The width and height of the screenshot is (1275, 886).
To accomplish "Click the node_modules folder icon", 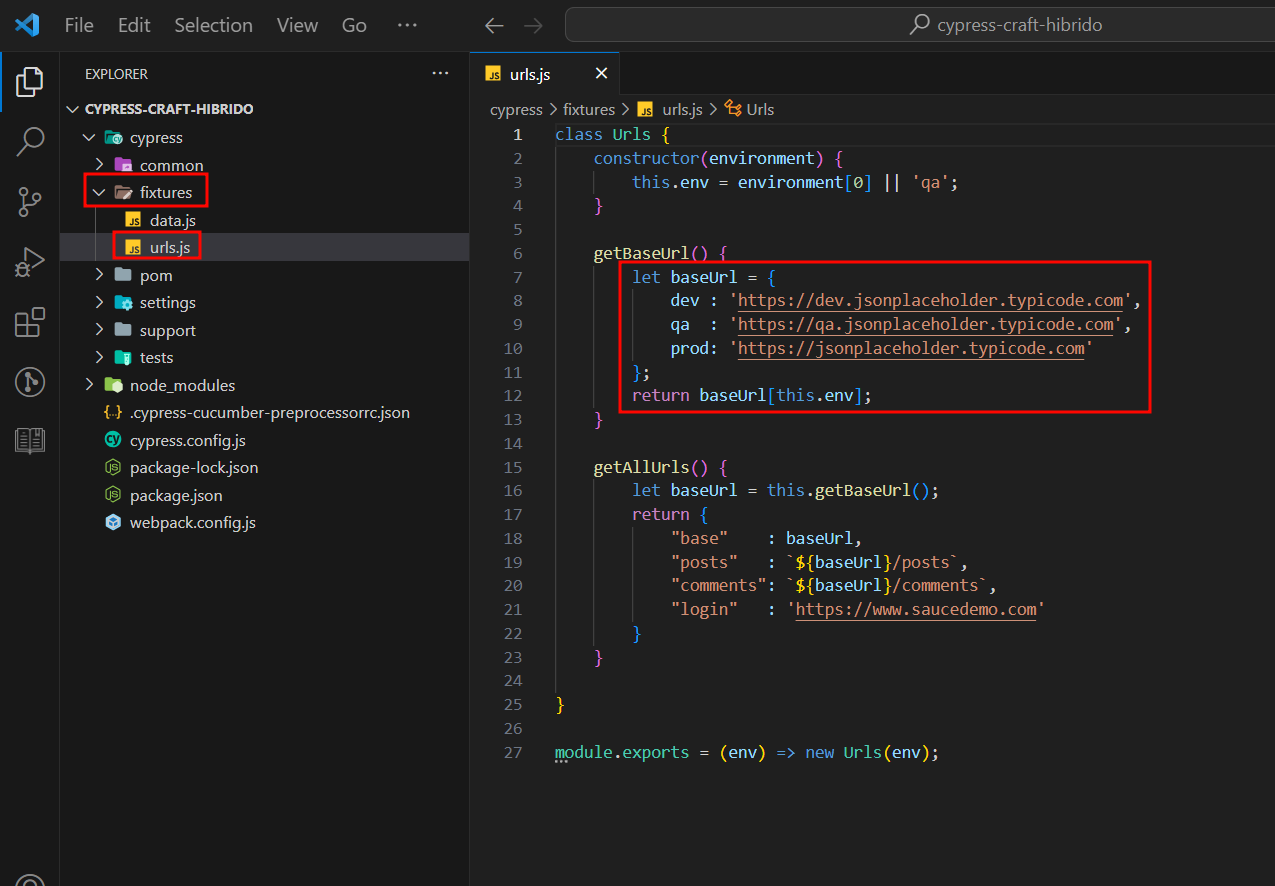I will tap(113, 385).
